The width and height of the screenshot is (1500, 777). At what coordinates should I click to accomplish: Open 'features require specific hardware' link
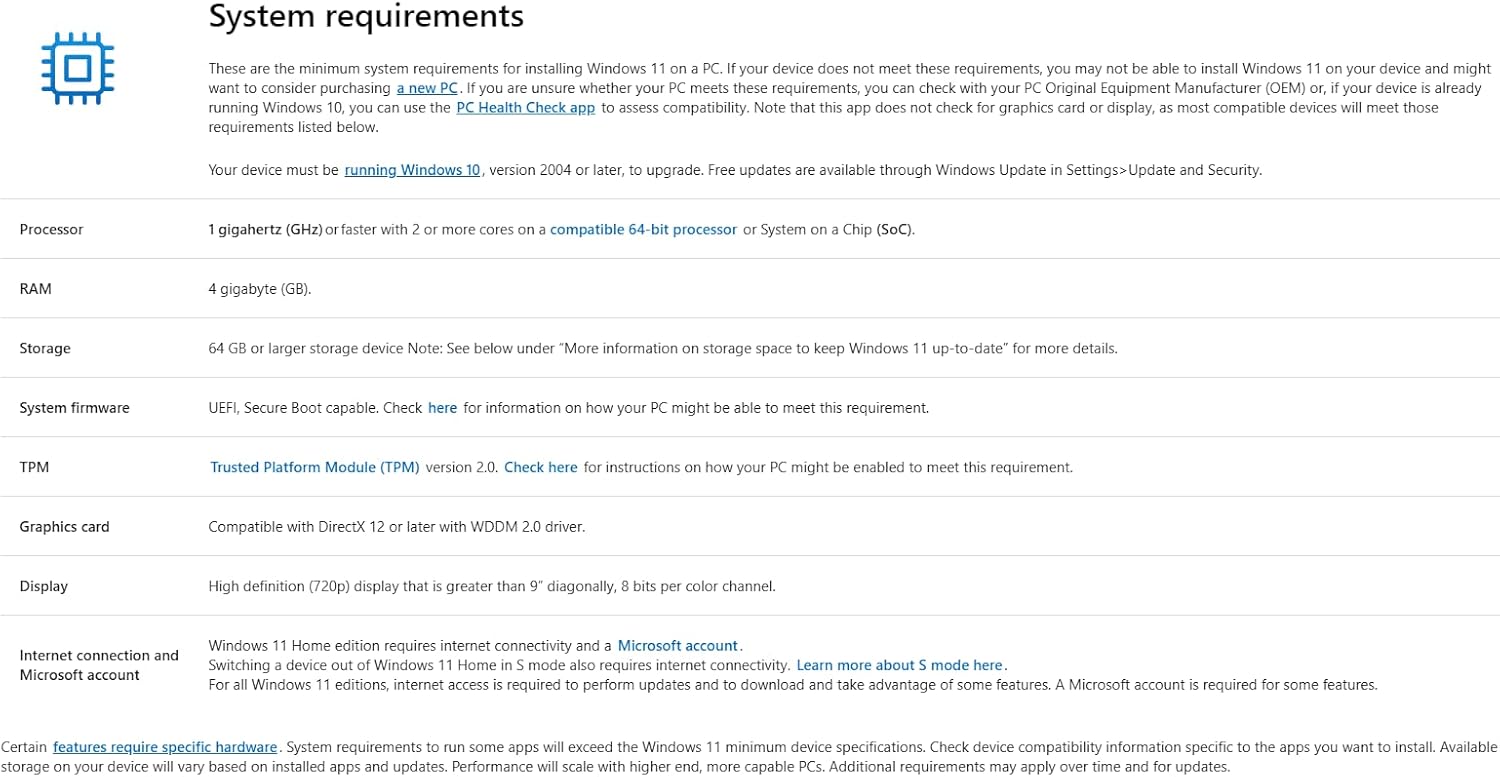pos(165,747)
